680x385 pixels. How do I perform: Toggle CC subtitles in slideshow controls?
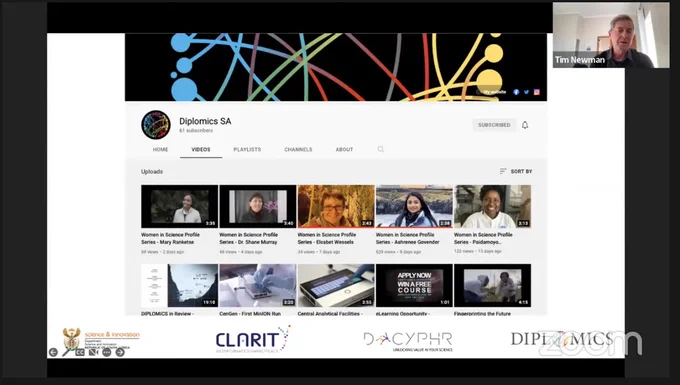coord(80,352)
